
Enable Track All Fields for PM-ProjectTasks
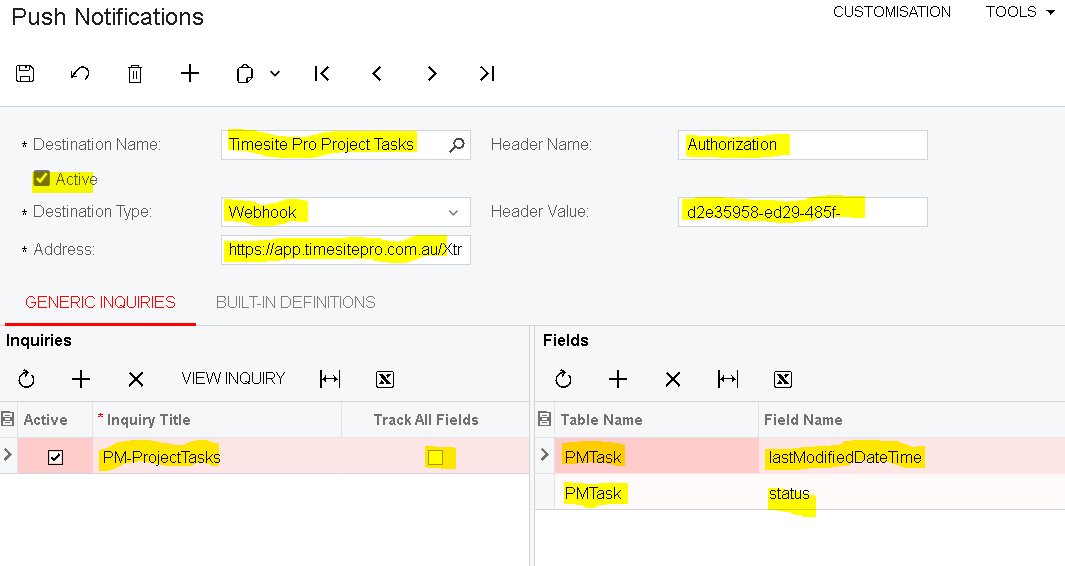pyautogui.click(x=435, y=457)
